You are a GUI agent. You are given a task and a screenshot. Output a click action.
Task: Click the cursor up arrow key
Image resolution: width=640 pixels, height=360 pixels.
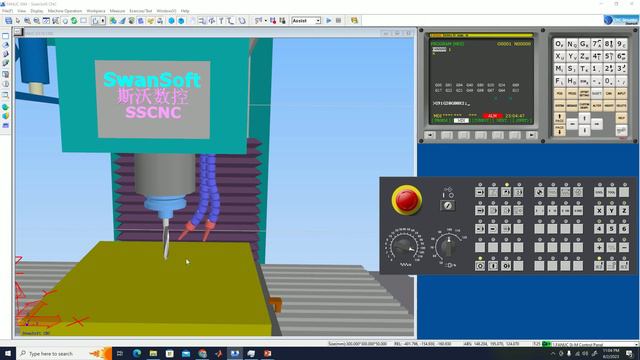584,118
